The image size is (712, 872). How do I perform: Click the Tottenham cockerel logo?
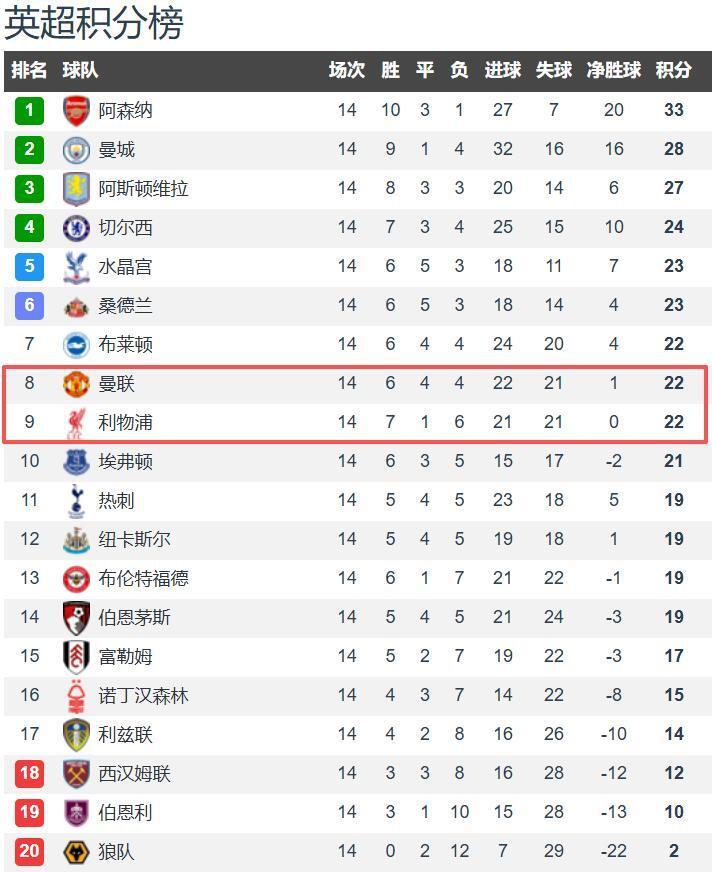coord(76,500)
